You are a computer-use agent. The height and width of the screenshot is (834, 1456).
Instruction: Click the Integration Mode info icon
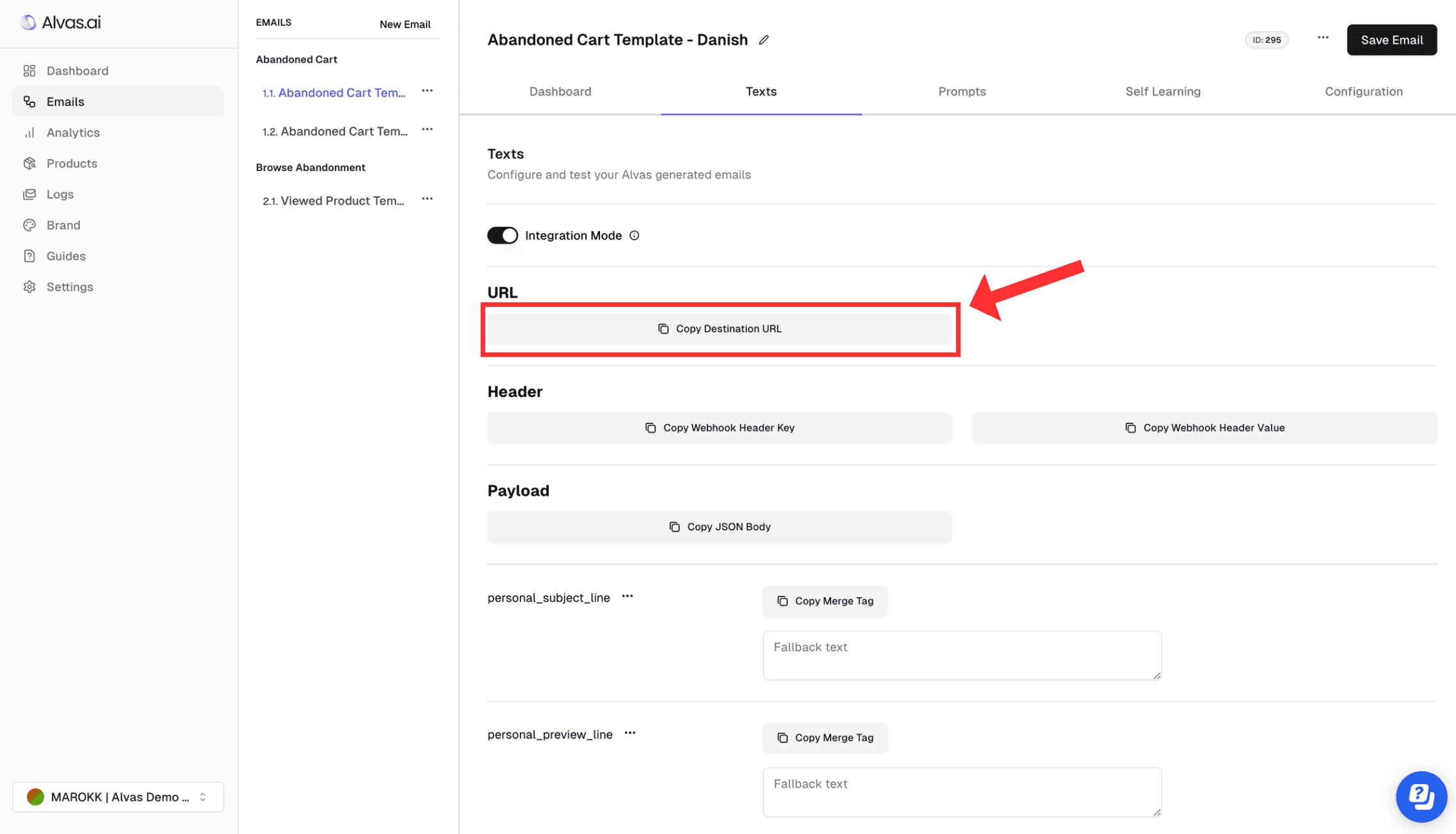(634, 236)
